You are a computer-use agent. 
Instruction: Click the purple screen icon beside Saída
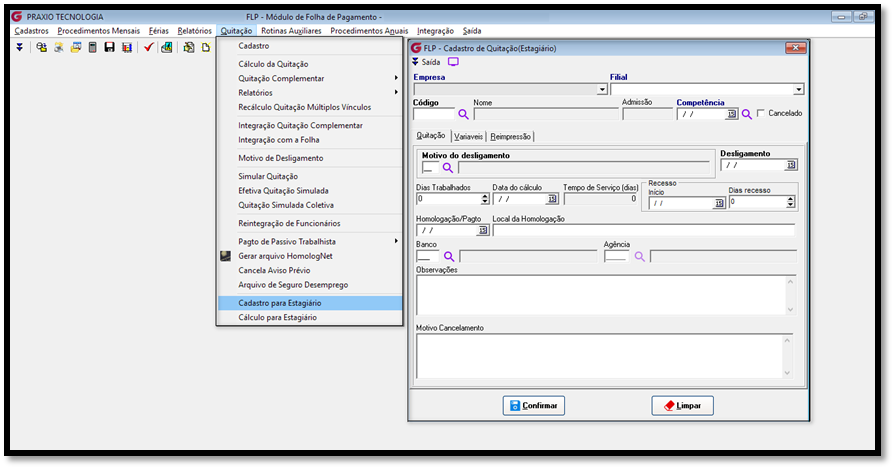tap(453, 62)
